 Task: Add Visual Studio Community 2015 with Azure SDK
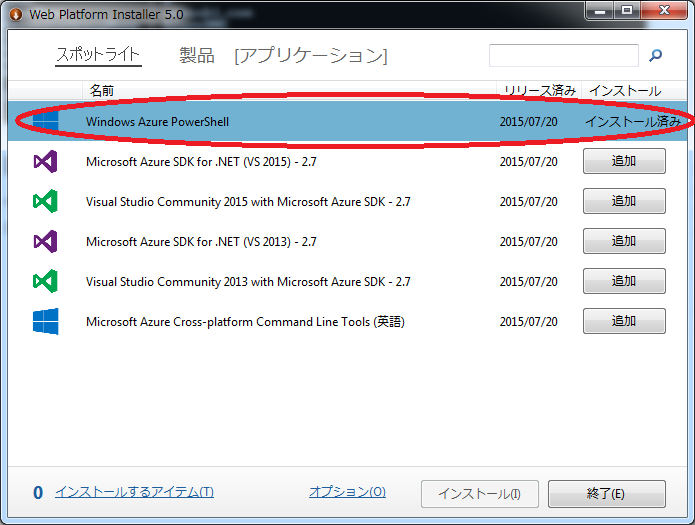[624, 201]
